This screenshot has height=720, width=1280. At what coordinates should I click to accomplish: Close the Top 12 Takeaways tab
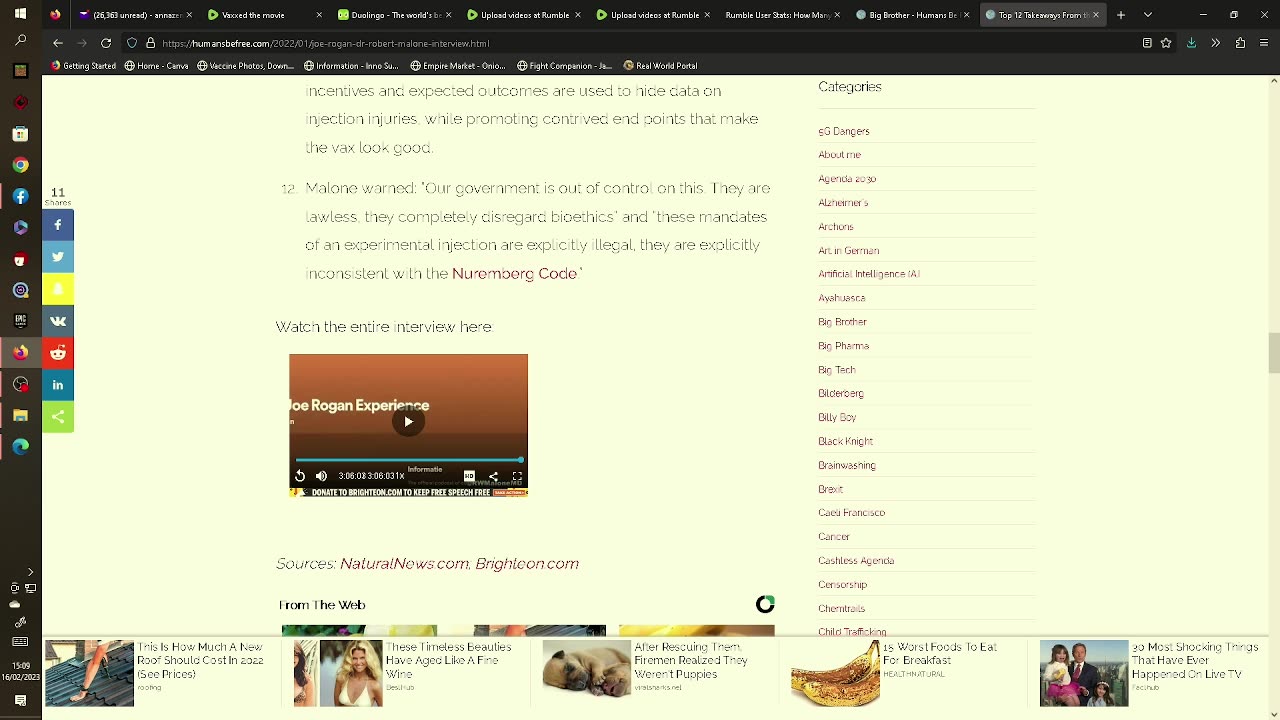pos(1096,15)
